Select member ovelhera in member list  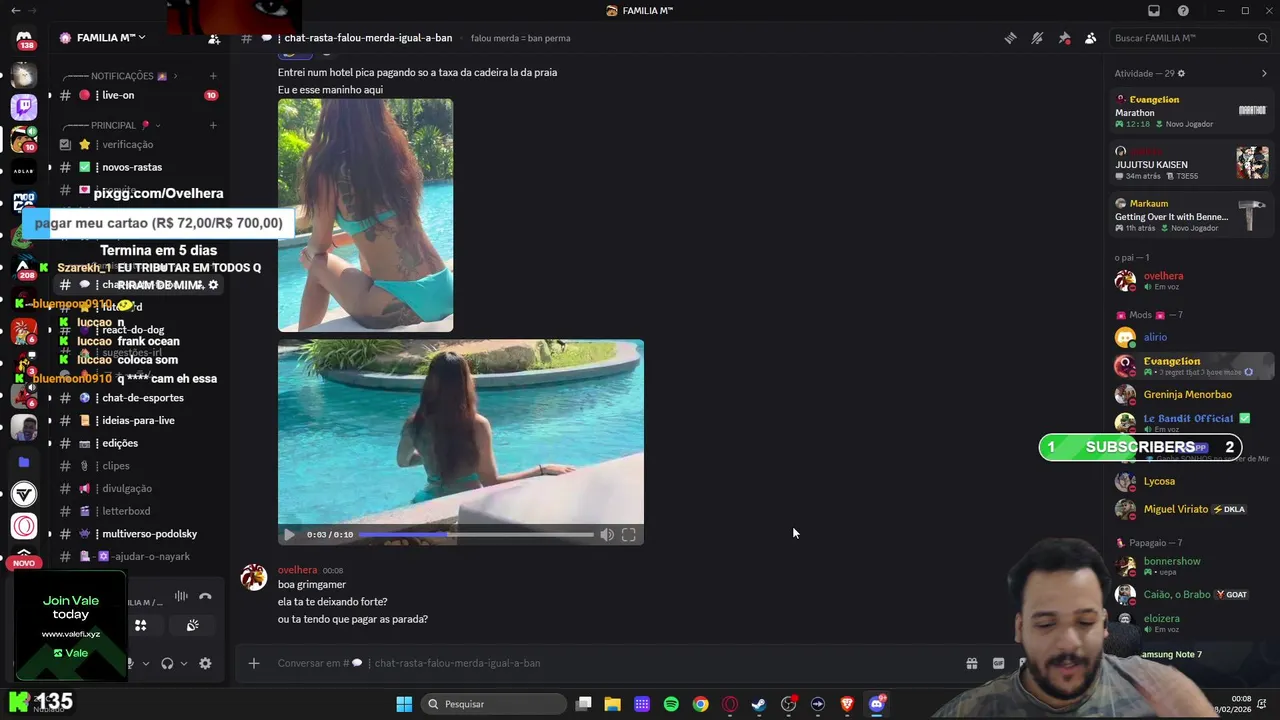[1192, 281]
